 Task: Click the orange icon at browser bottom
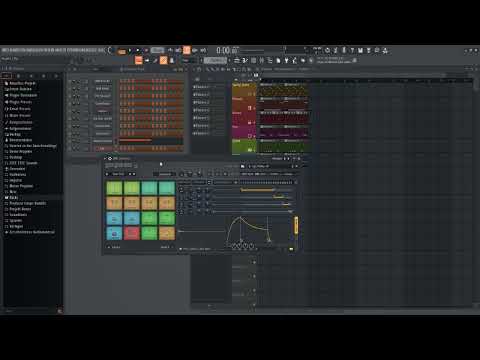click(60, 311)
